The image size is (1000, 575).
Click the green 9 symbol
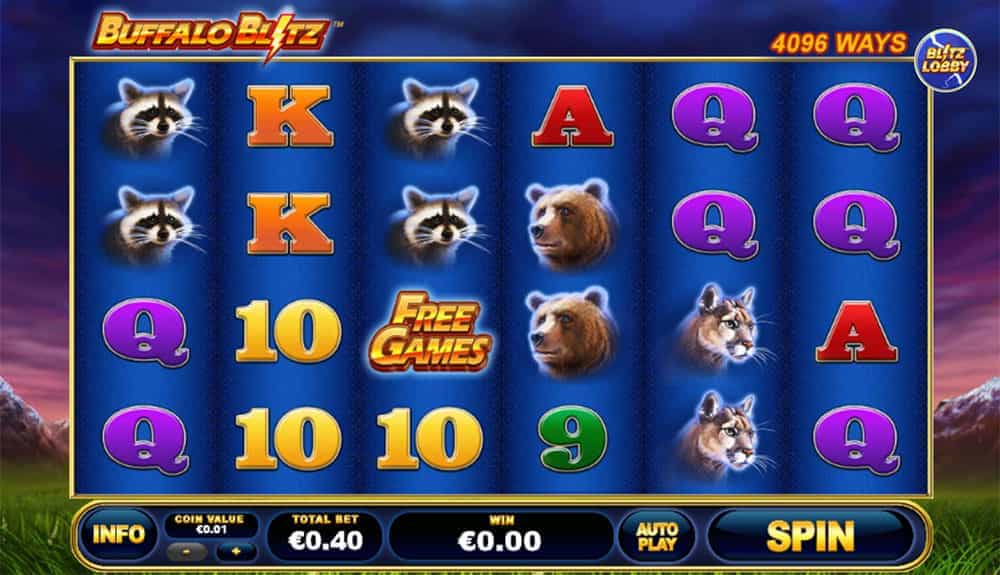coord(572,439)
